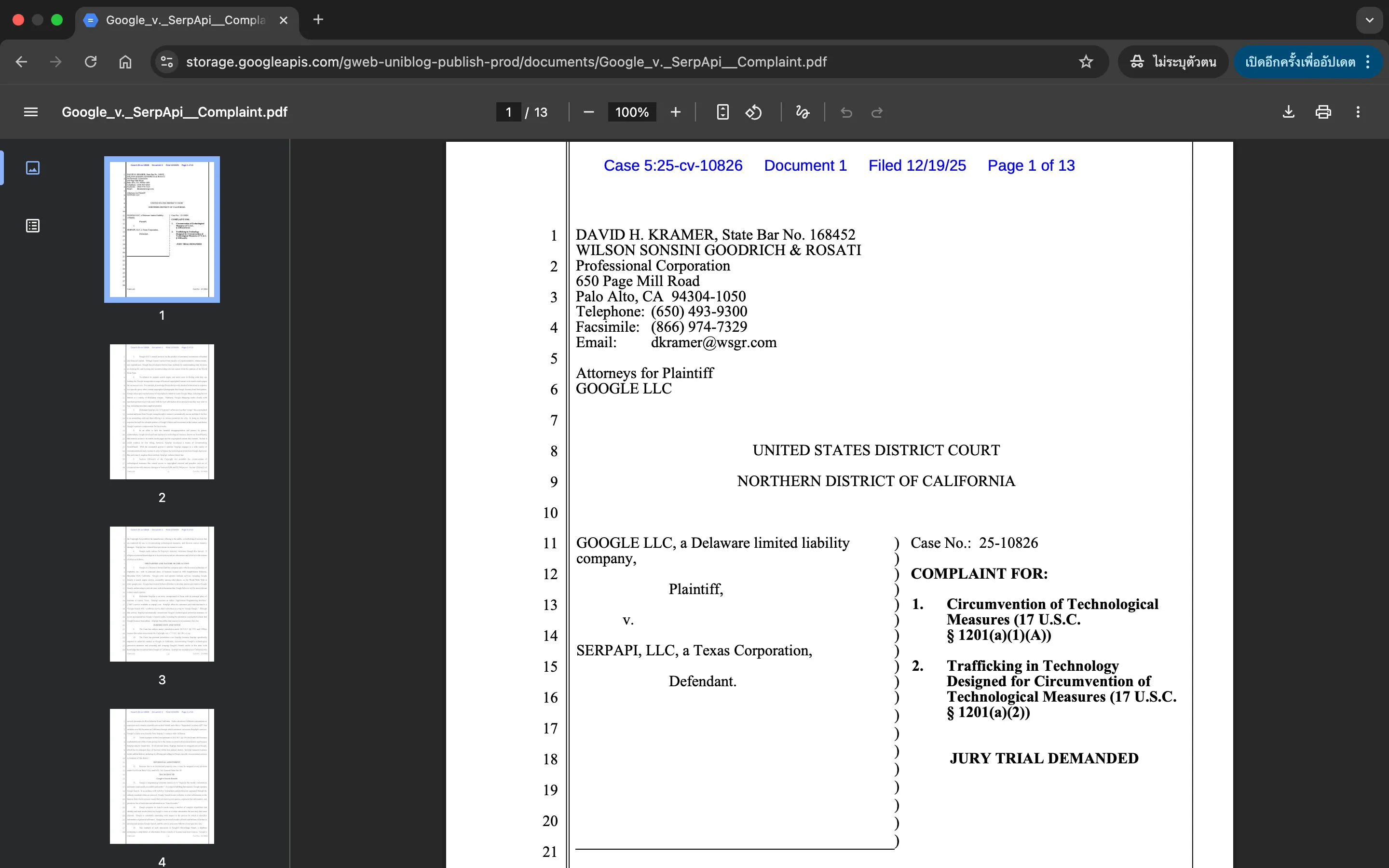Click the Fit to page icon
This screenshot has height=868, width=1389.
pos(722,112)
